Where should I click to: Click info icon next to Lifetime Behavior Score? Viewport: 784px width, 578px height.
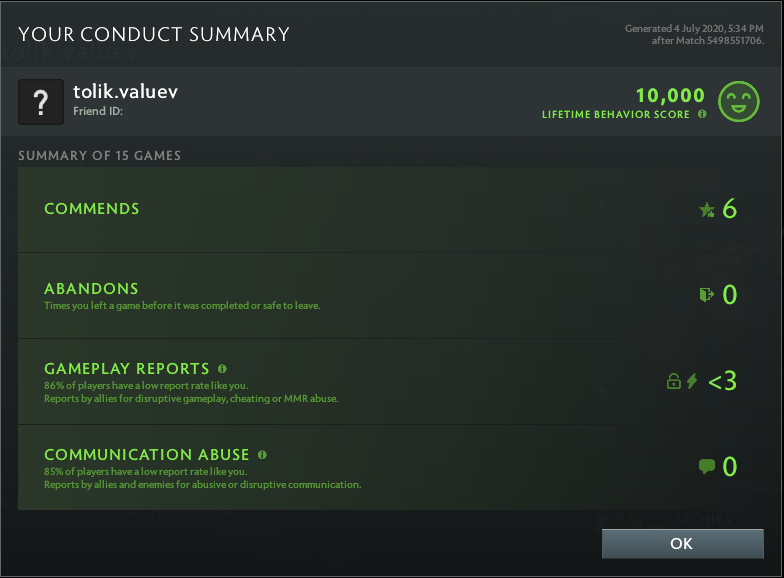coord(702,115)
